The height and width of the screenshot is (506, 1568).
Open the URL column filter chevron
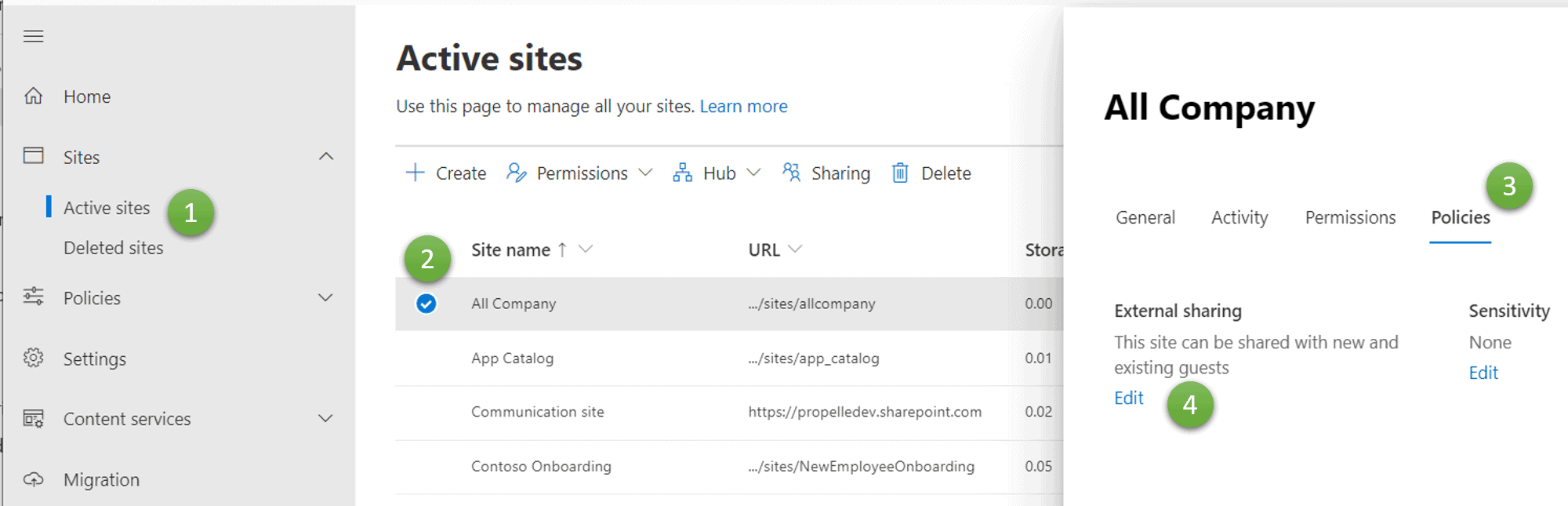795,249
